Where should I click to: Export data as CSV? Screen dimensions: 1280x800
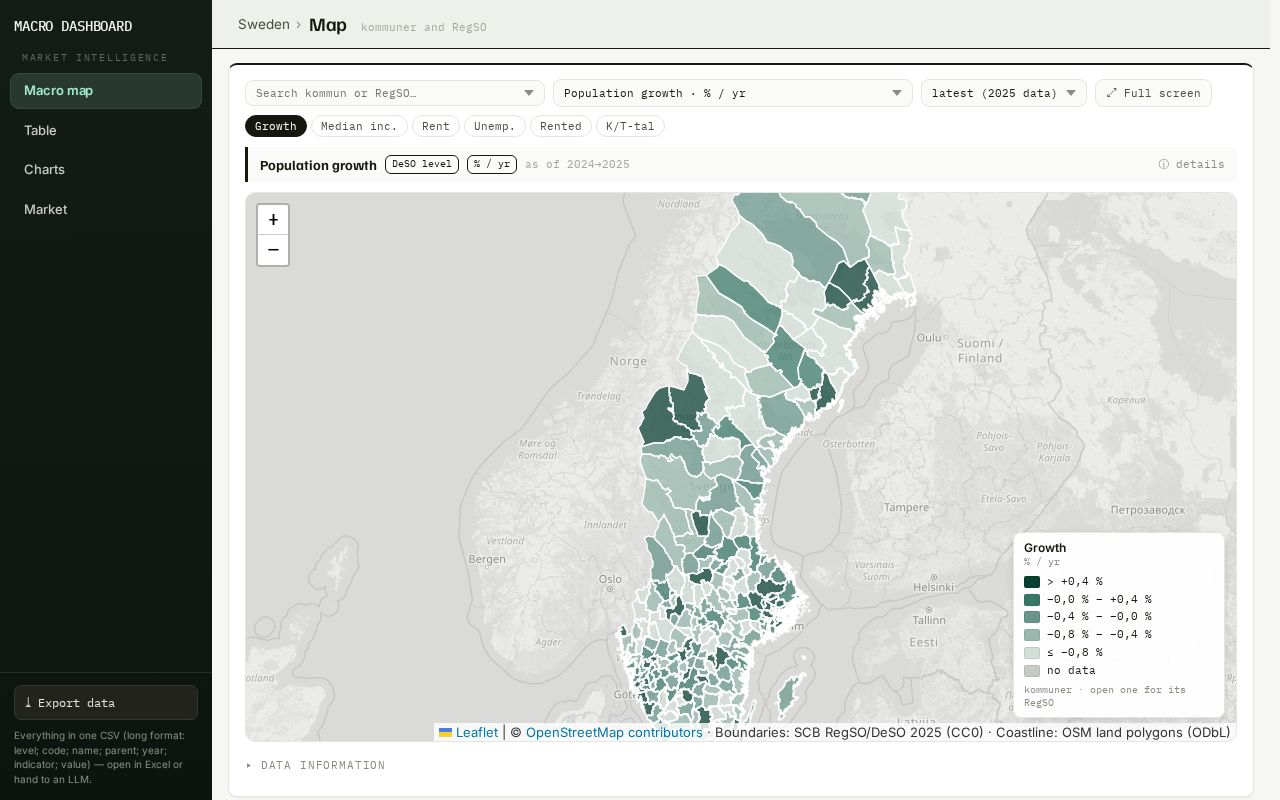106,702
